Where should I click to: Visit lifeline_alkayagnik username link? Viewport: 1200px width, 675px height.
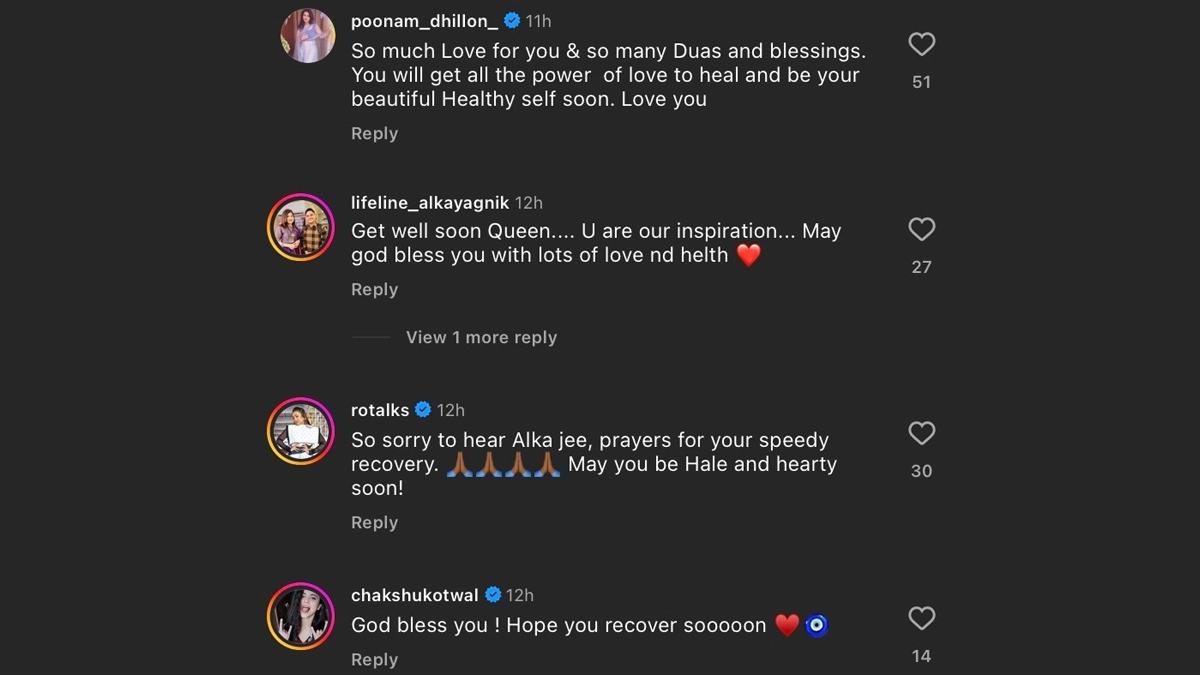click(430, 203)
